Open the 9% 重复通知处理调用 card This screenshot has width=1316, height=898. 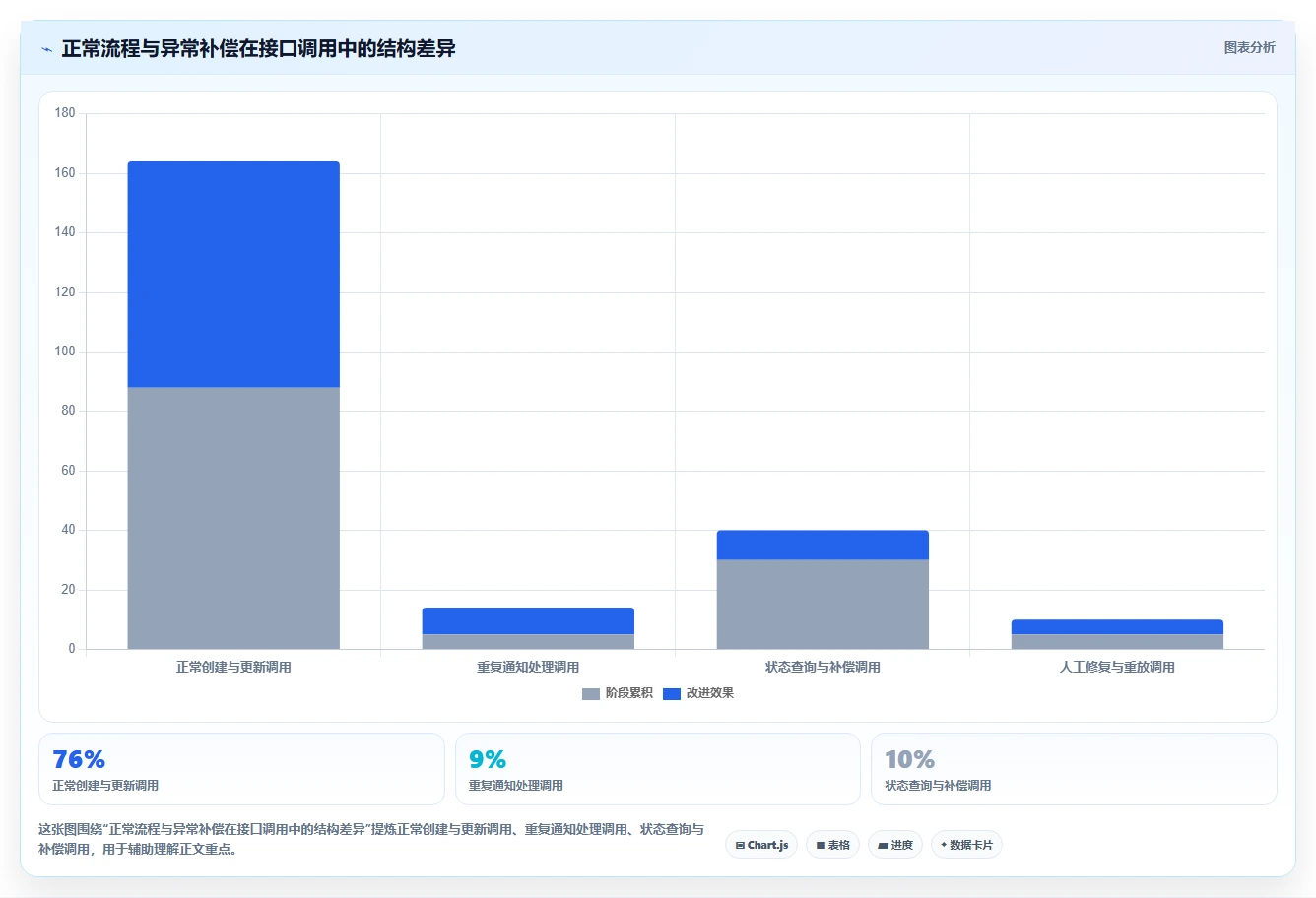pos(658,769)
